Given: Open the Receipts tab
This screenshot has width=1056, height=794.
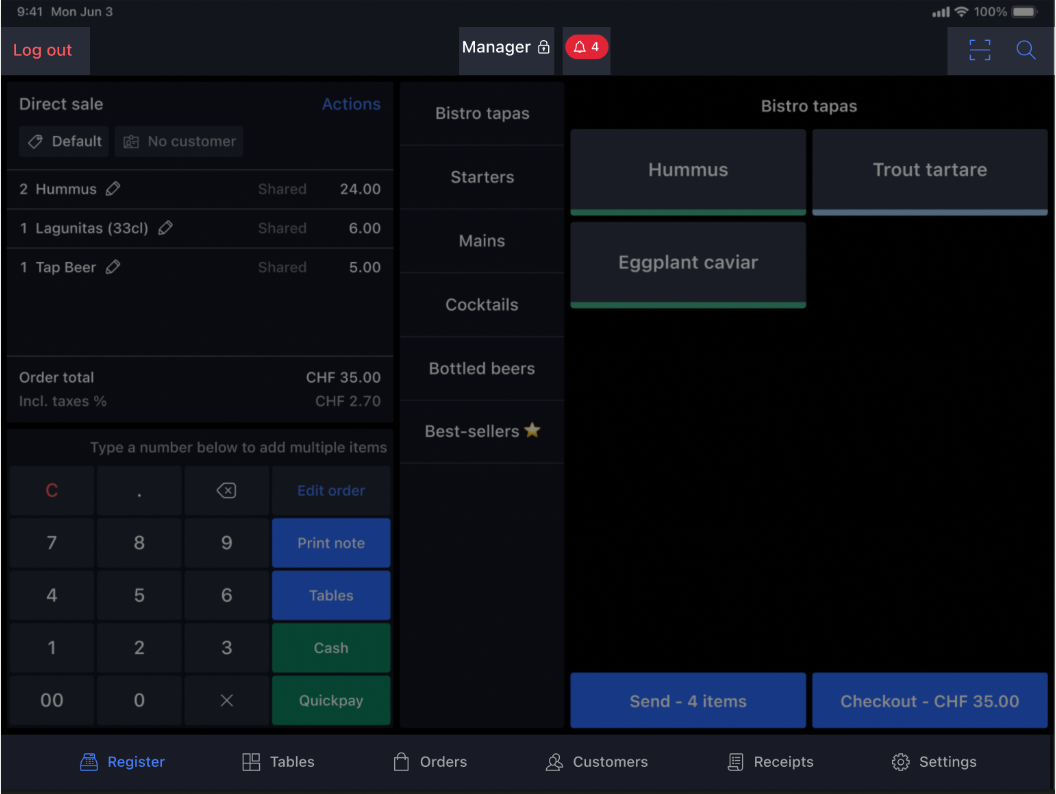Looking at the screenshot, I should pos(769,762).
